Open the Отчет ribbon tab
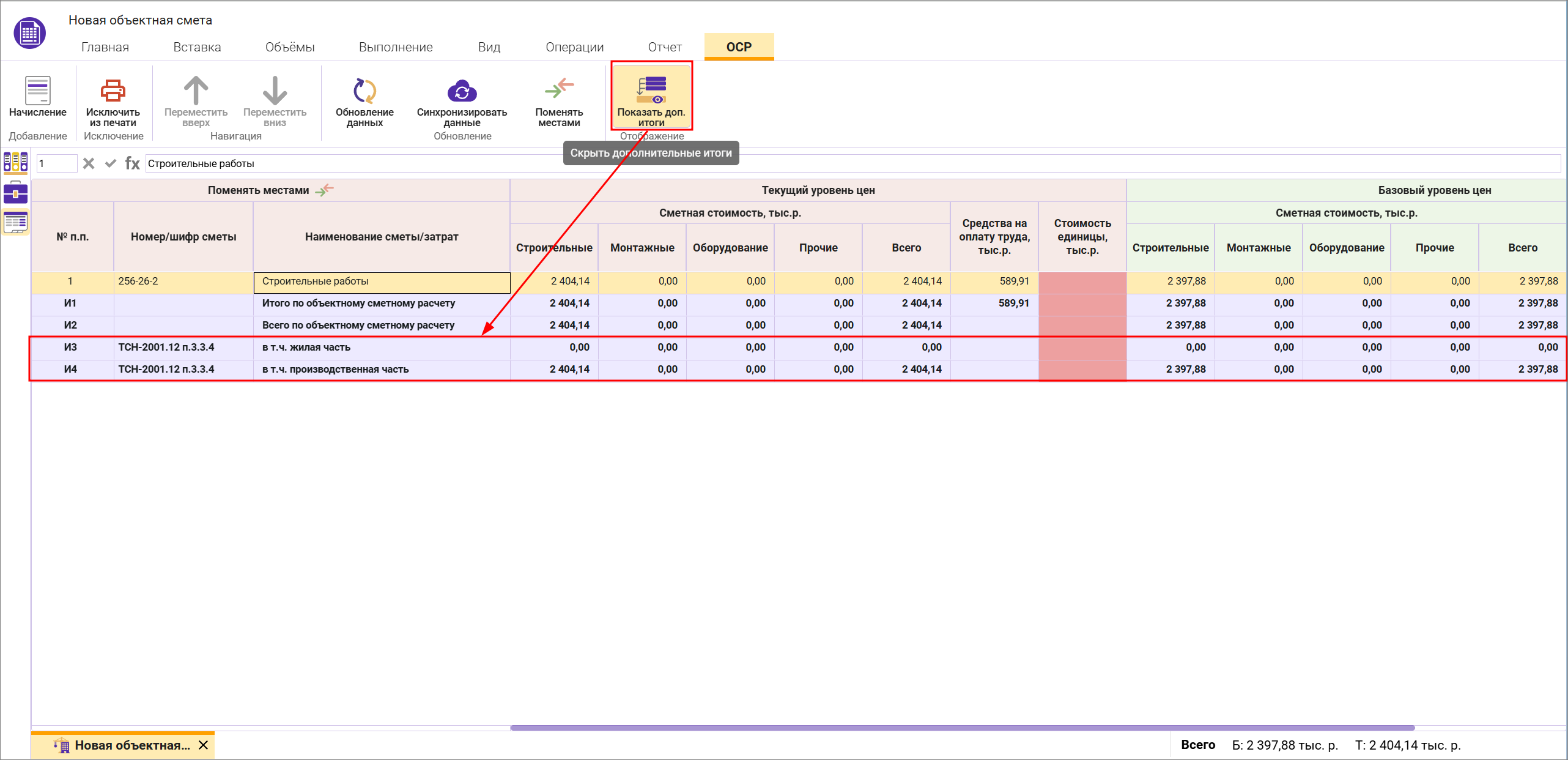 tap(665, 47)
